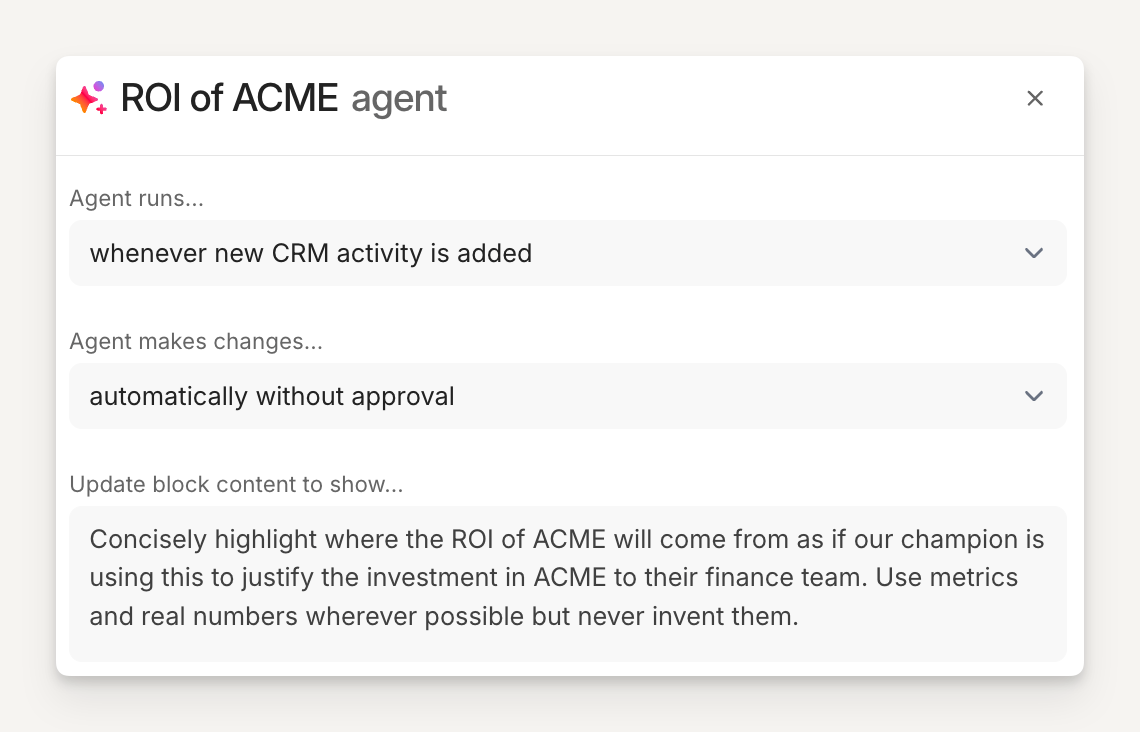Expand the chevron next to 'automatically without approval'

coord(1034,396)
